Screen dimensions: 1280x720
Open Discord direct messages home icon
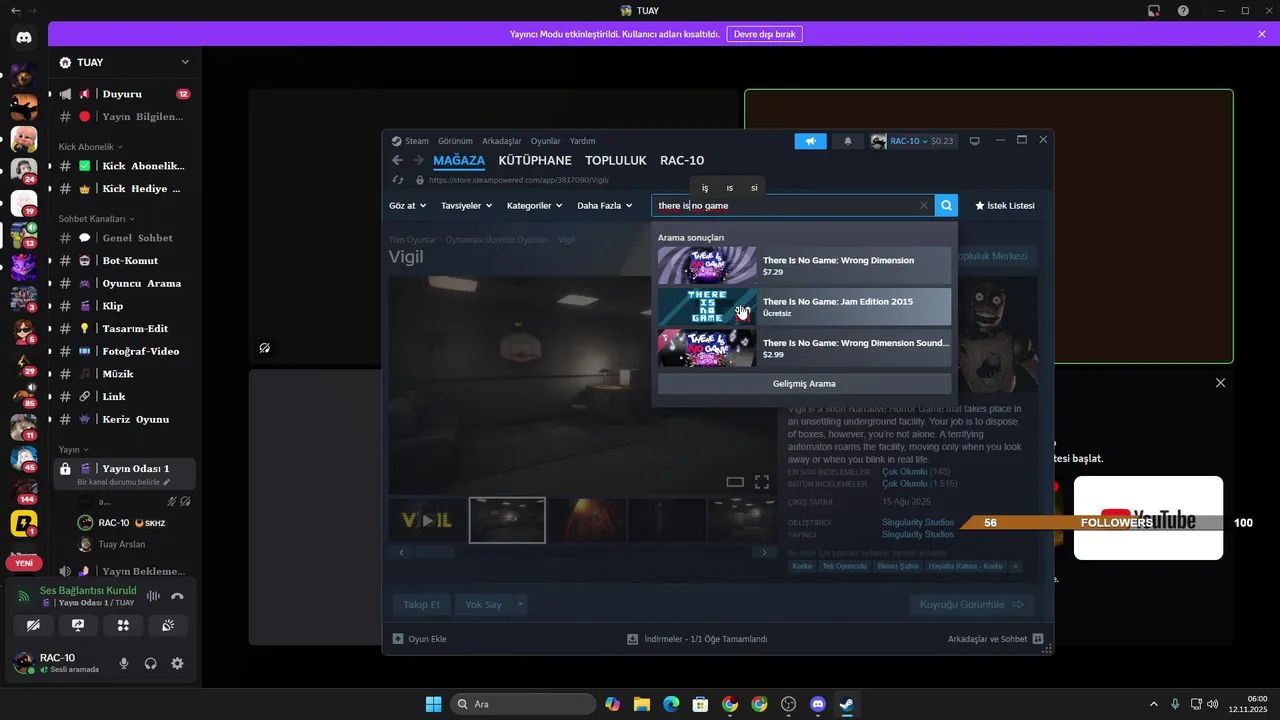(24, 38)
